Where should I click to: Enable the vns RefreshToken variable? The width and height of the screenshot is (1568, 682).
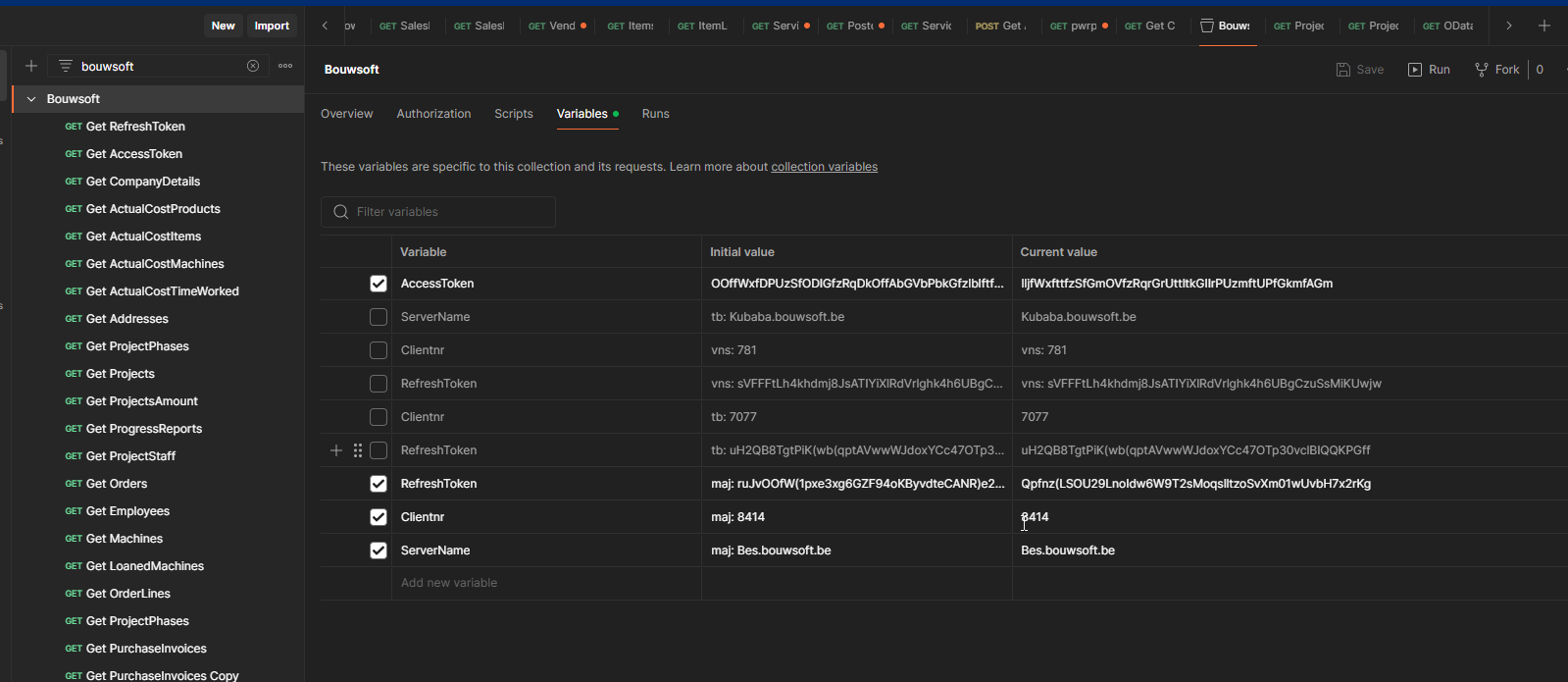379,384
